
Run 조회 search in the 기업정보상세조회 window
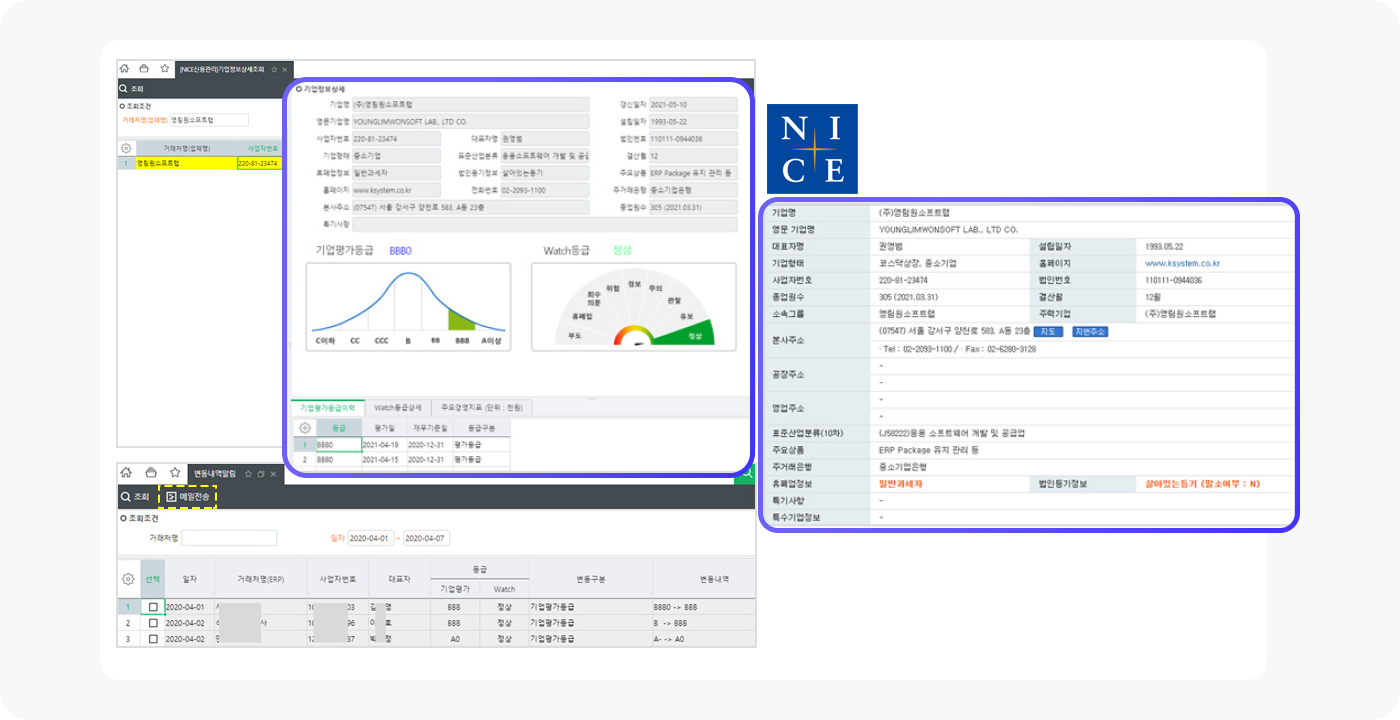[x=131, y=89]
